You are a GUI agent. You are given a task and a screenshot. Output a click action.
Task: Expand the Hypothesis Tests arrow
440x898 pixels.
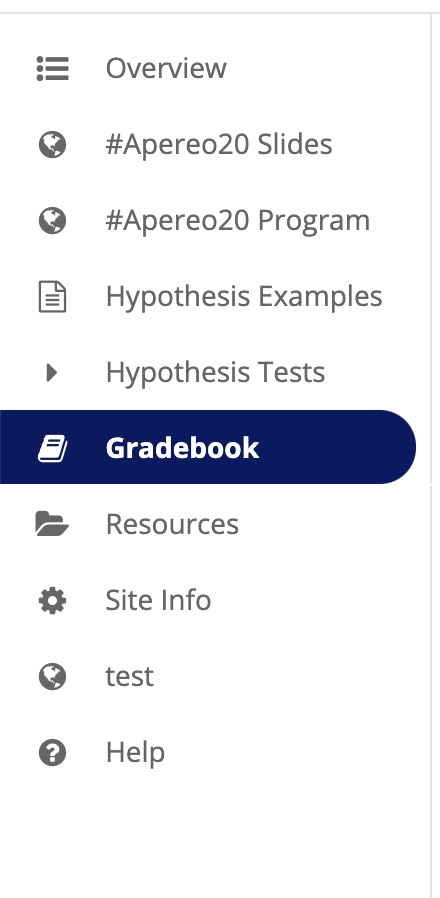(52, 373)
